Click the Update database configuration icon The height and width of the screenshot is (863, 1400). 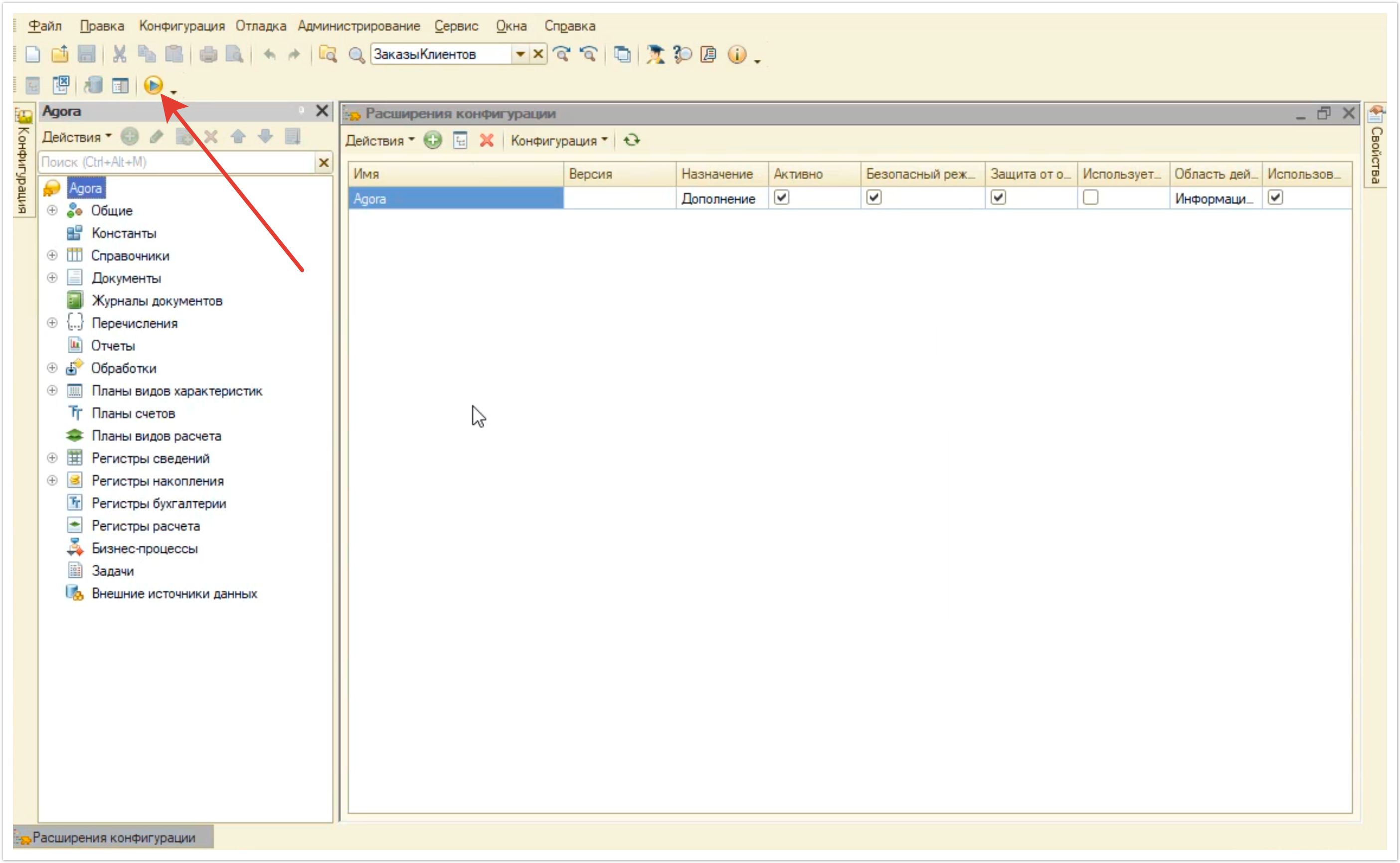pos(93,86)
